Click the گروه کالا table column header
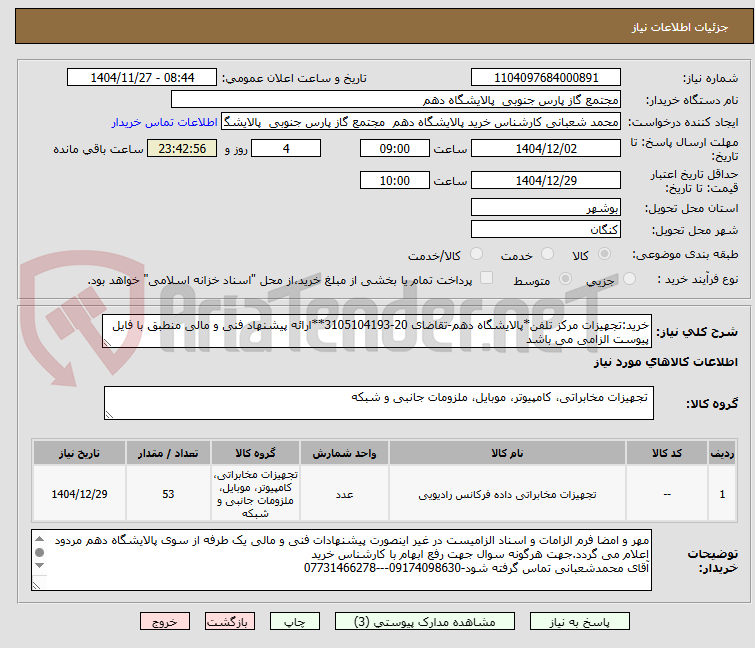Screen dimensions: 755x648 coord(255,453)
